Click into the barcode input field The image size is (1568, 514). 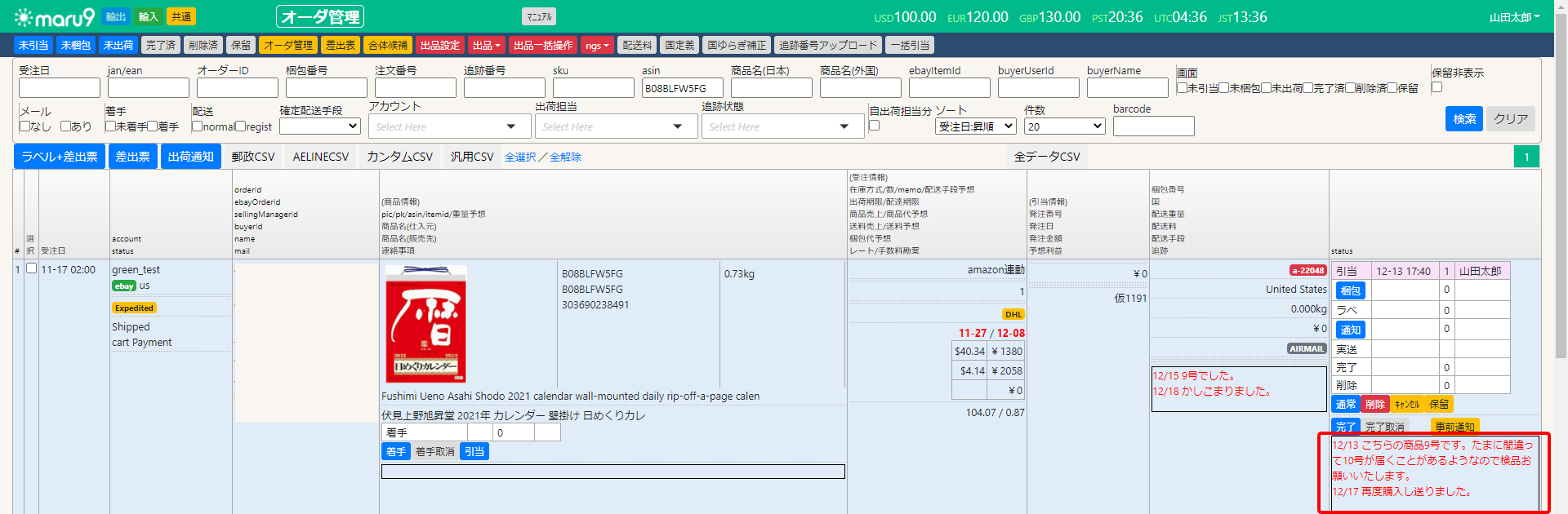1152,126
